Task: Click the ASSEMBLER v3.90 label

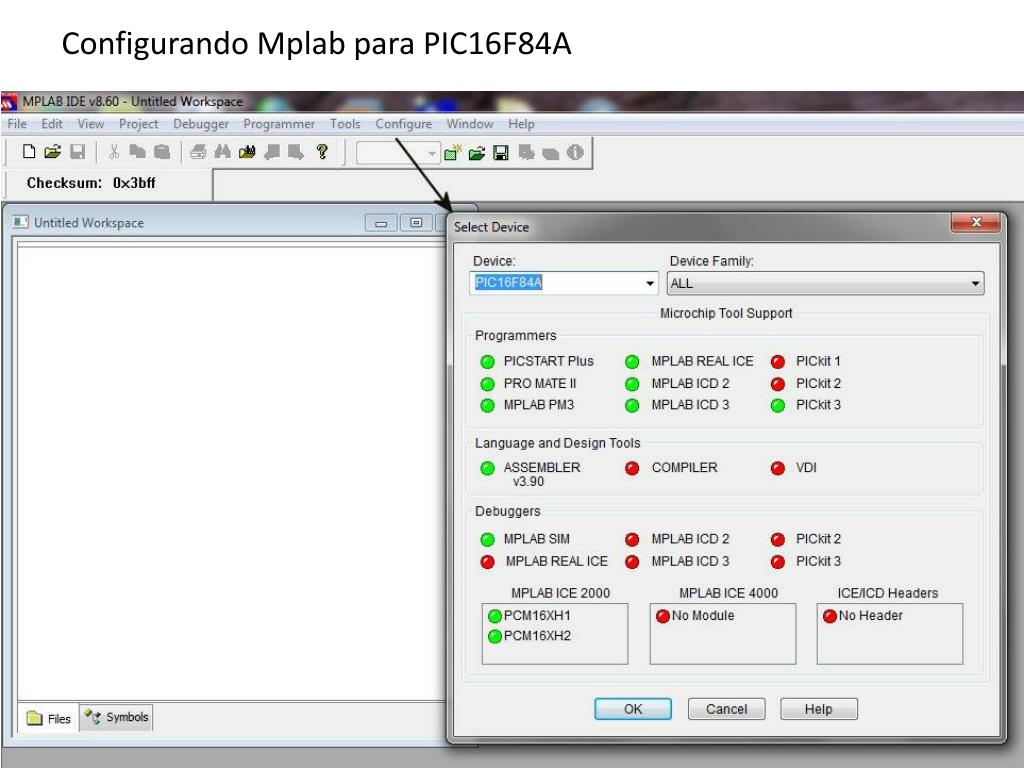Action: click(x=541, y=475)
